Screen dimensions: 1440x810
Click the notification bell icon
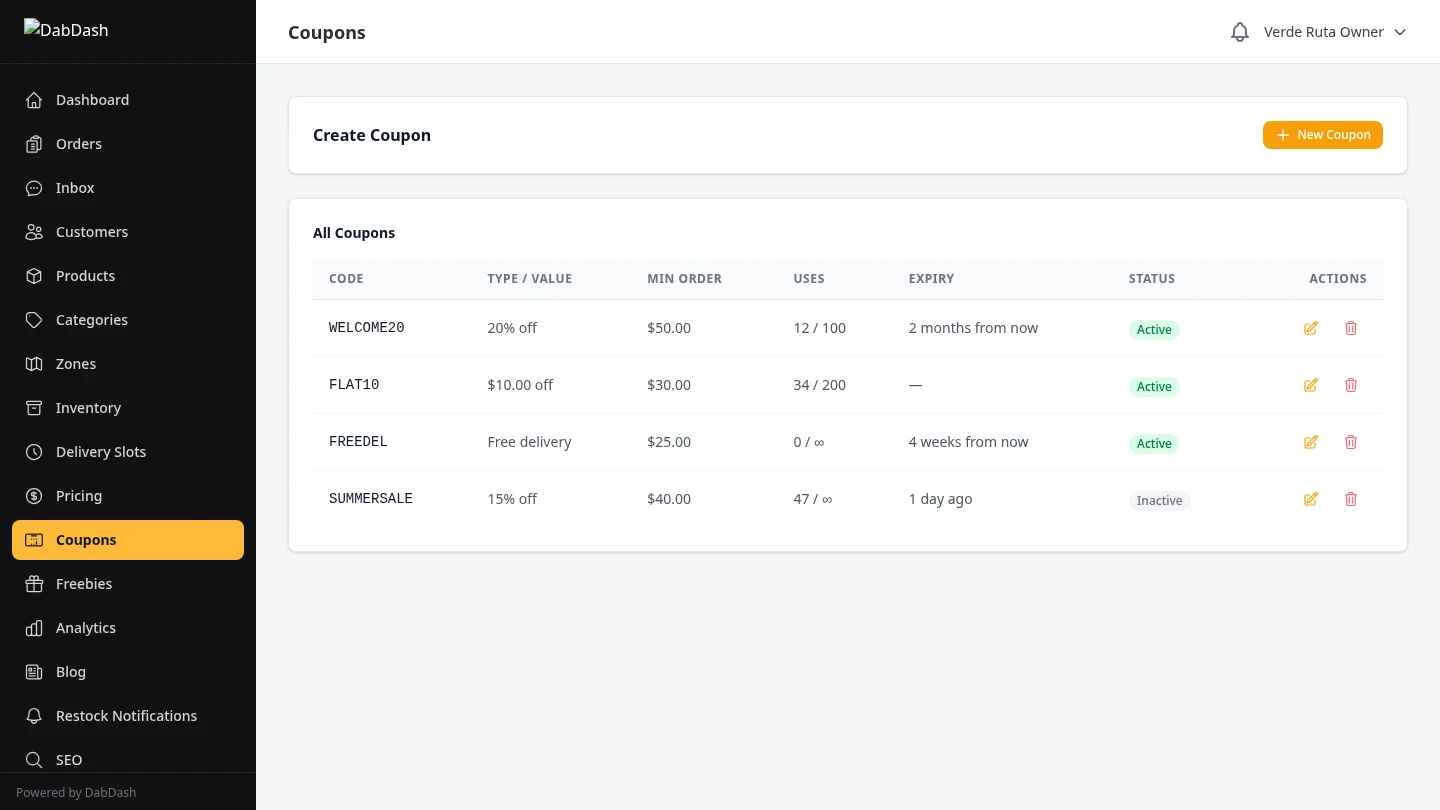pos(1239,31)
